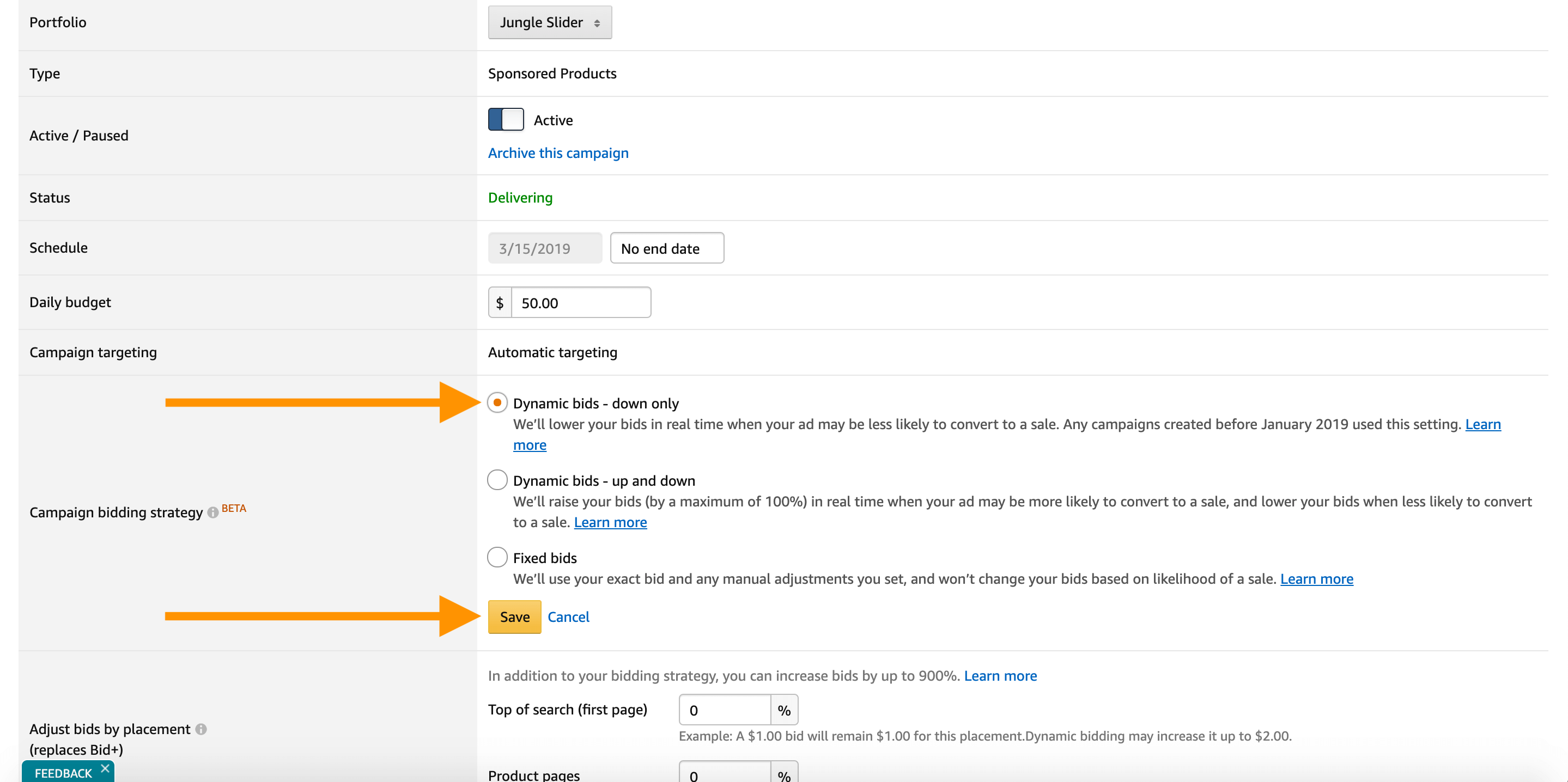Select Dynamic bids - up and down
The width and height of the screenshot is (1568, 782).
(497, 480)
